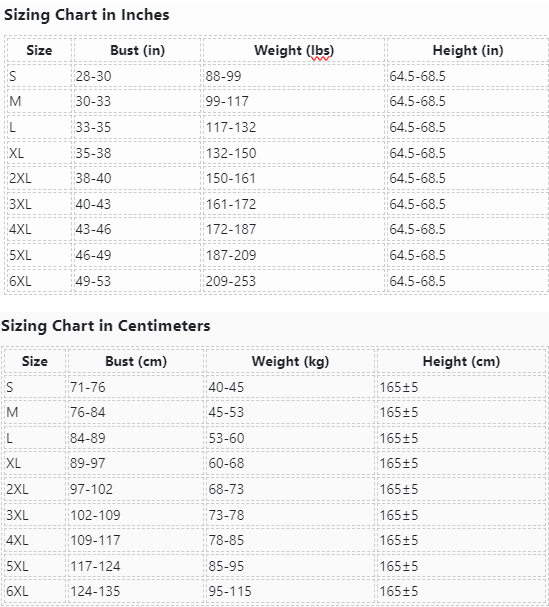Select the 'Bust (in)' column header
Viewport: 549px width, 607px height.
pyautogui.click(x=137, y=50)
